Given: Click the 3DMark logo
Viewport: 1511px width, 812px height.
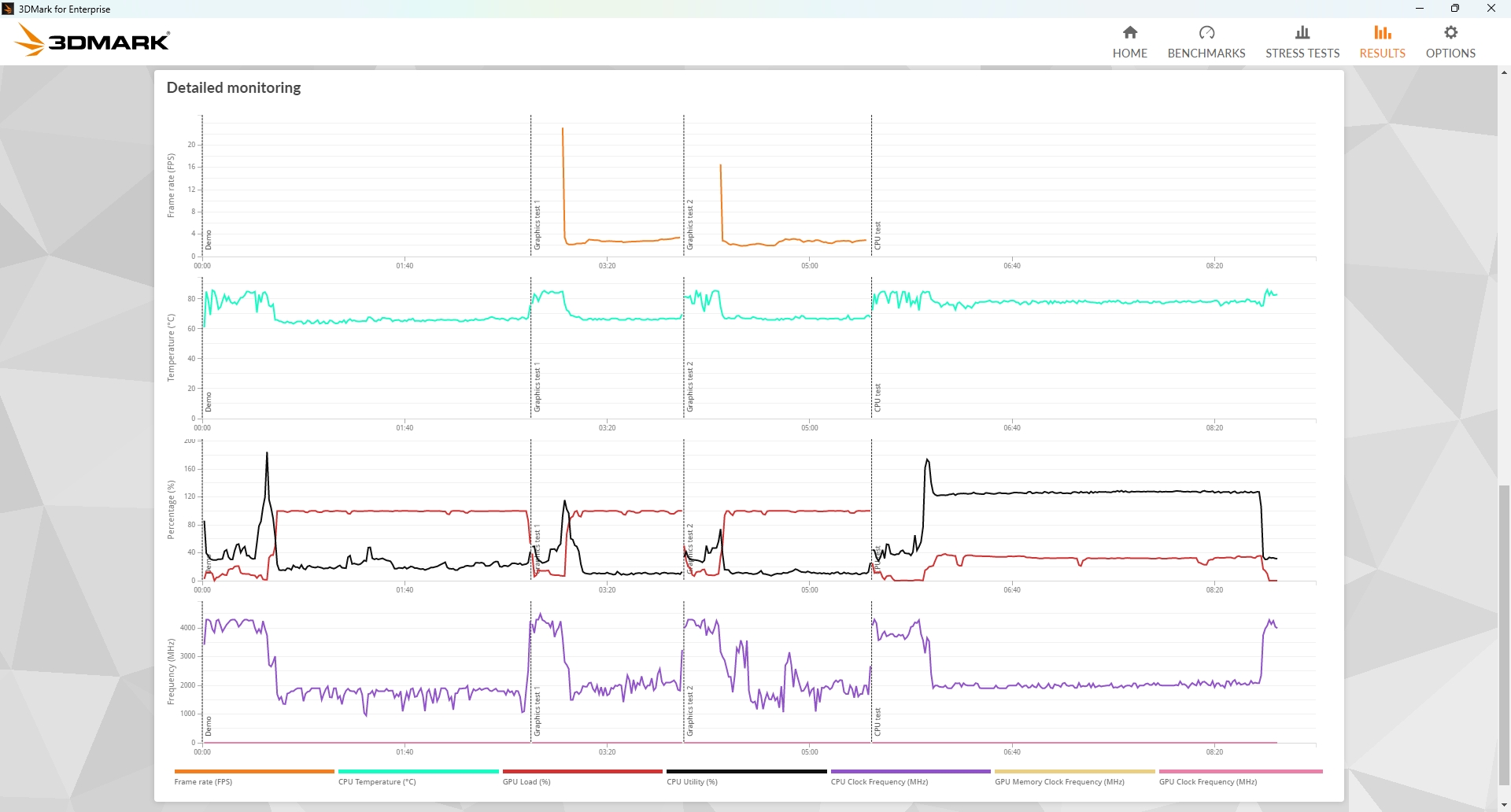Looking at the screenshot, I should [92, 40].
